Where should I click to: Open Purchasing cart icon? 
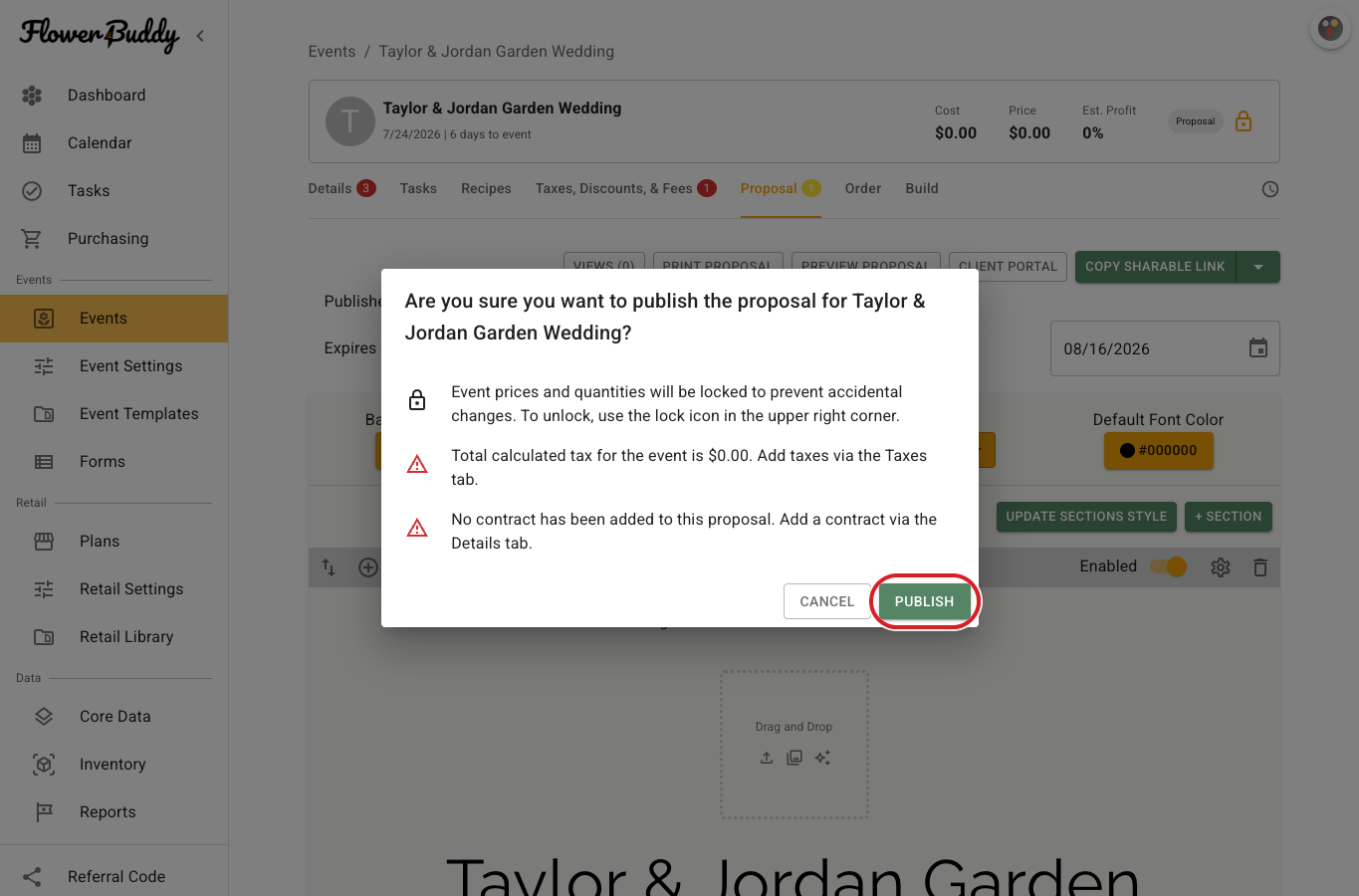[x=32, y=239]
